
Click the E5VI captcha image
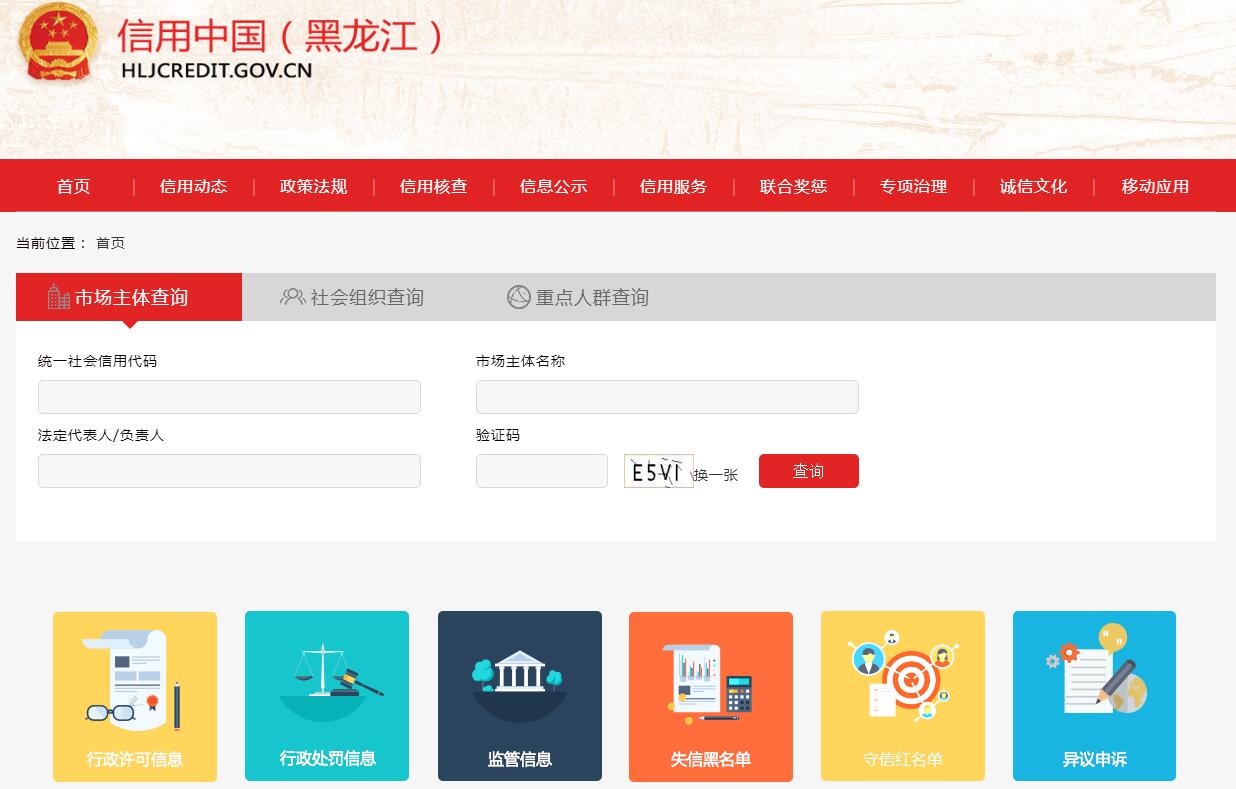click(658, 471)
